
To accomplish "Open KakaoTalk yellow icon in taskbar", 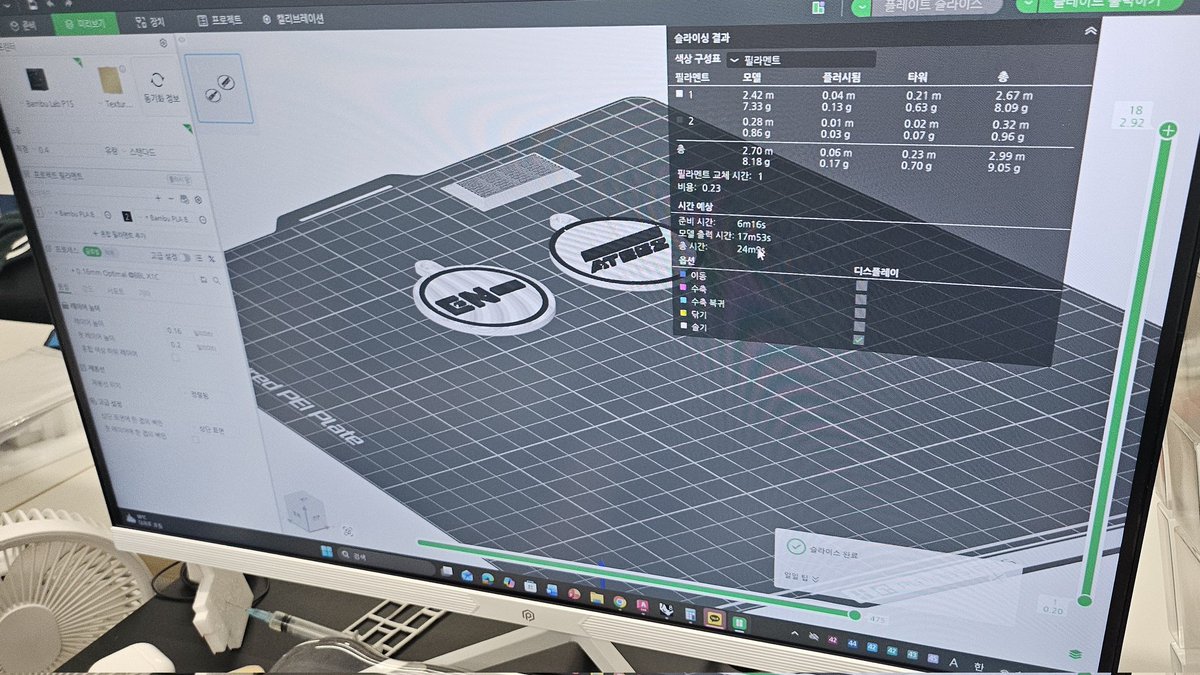I will [715, 620].
